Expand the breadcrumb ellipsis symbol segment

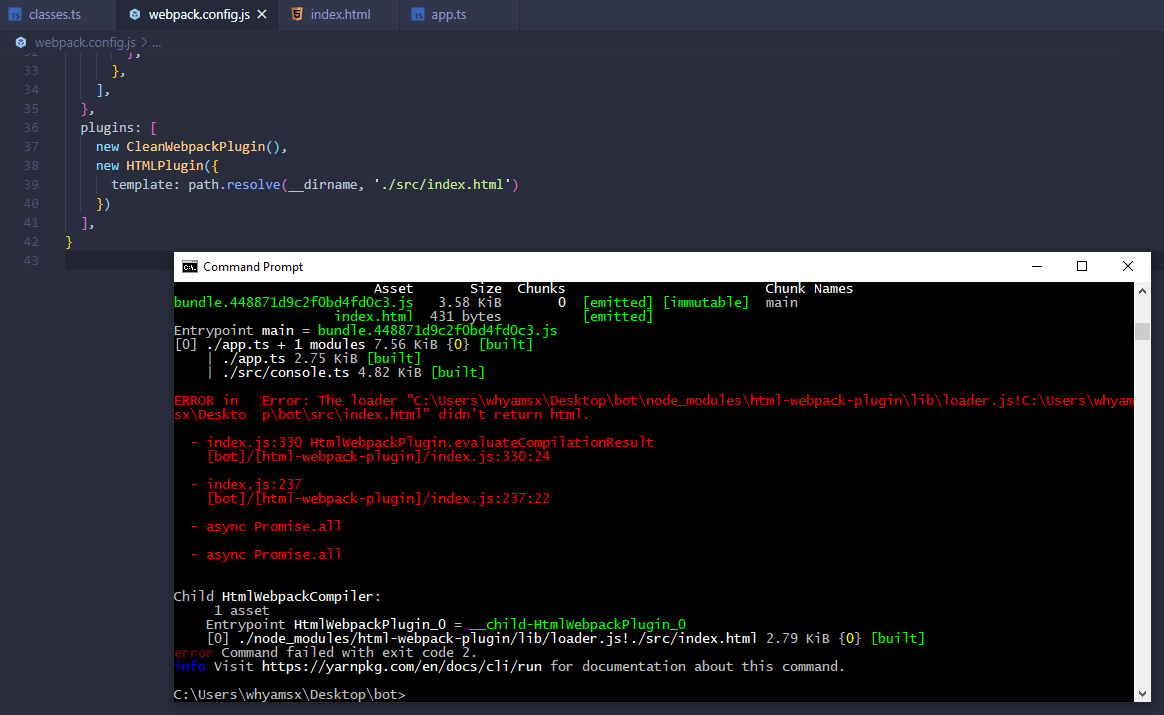[155, 43]
